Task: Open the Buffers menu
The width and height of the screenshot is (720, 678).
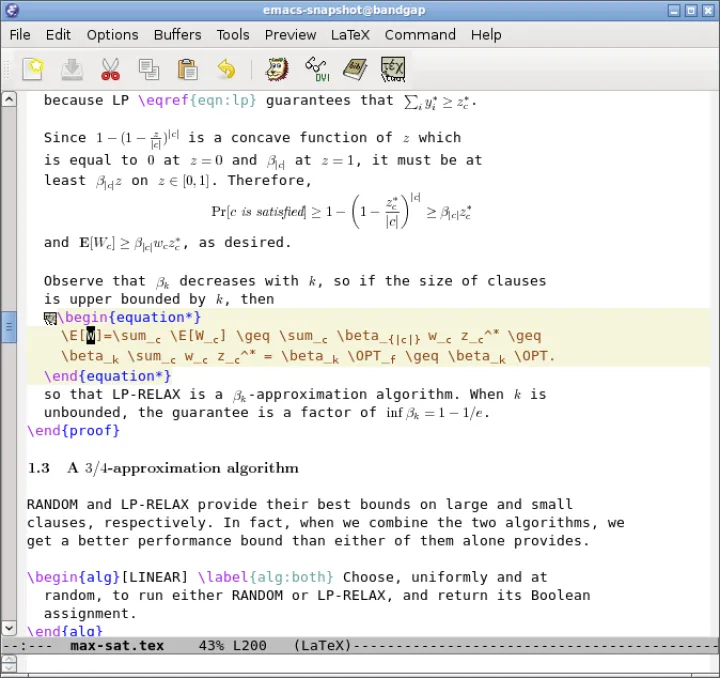Action: [x=177, y=34]
